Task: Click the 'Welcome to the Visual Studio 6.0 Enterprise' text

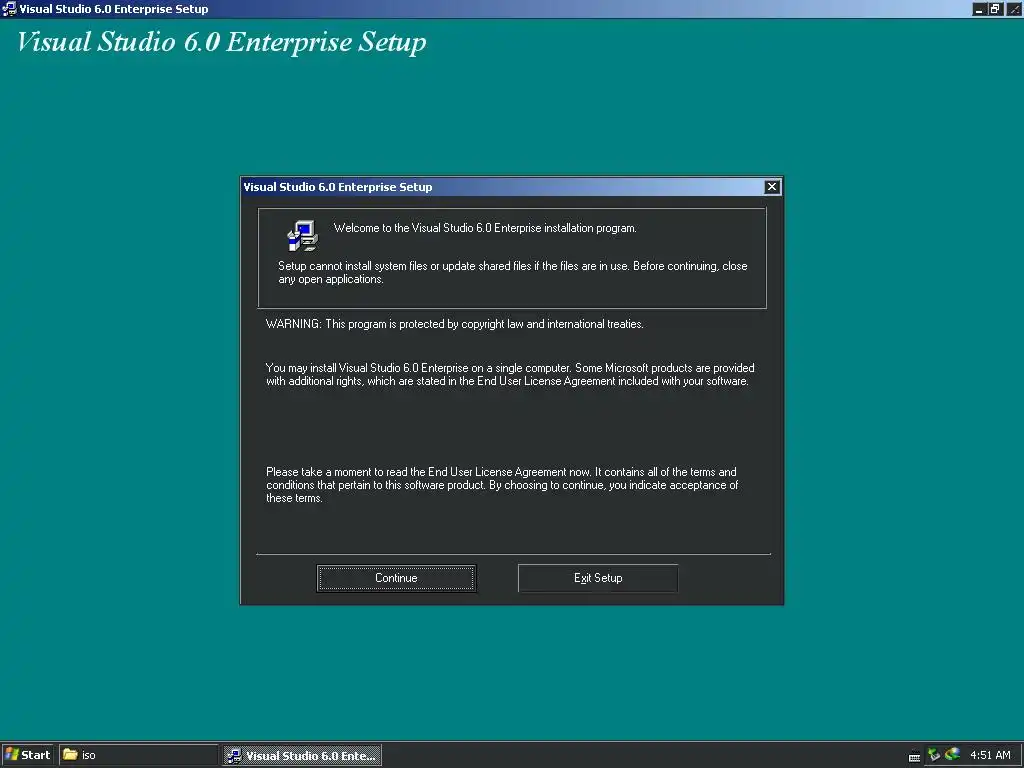Action: click(x=485, y=228)
